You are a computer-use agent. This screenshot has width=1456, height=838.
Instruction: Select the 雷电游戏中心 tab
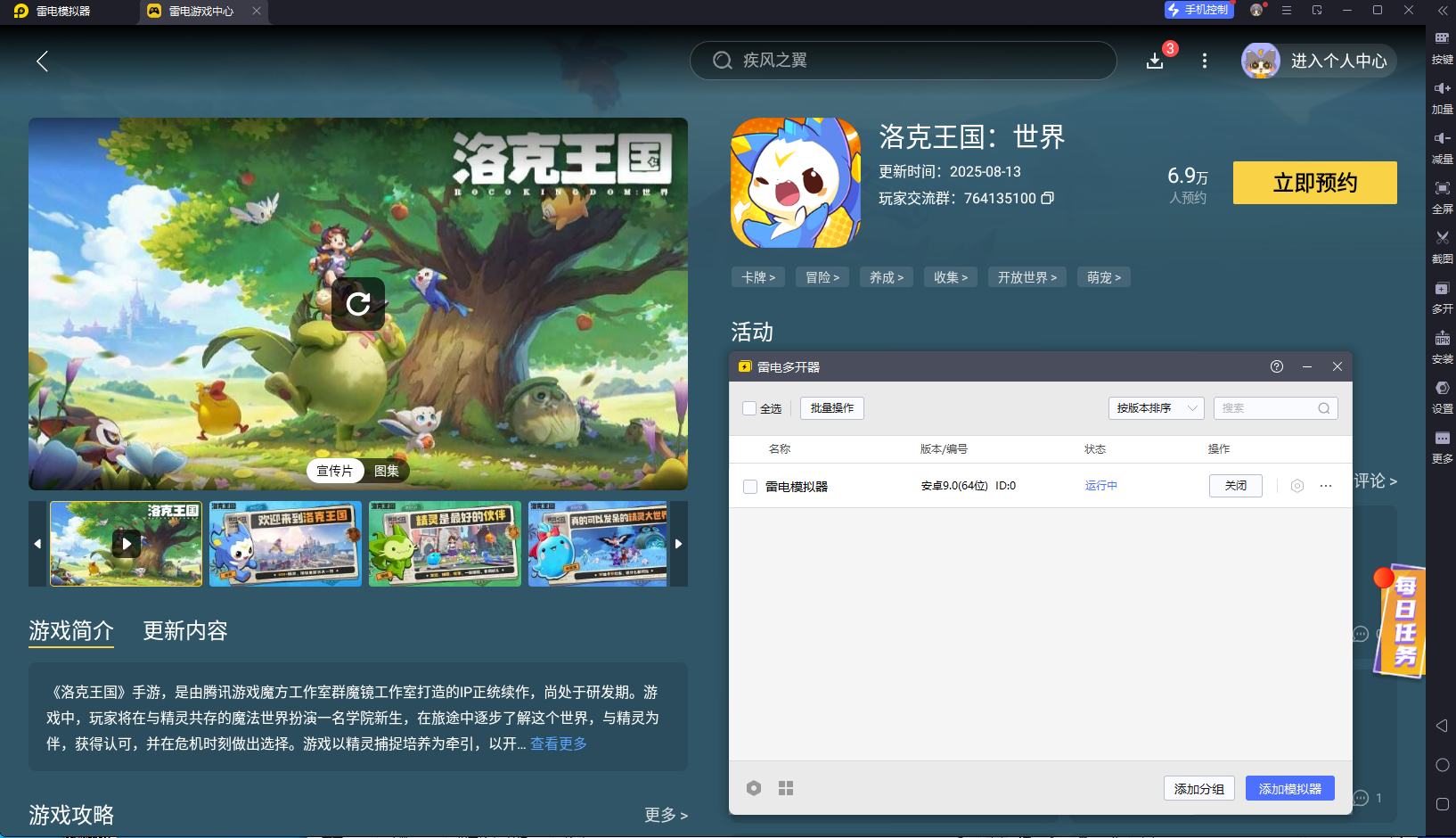[200, 12]
